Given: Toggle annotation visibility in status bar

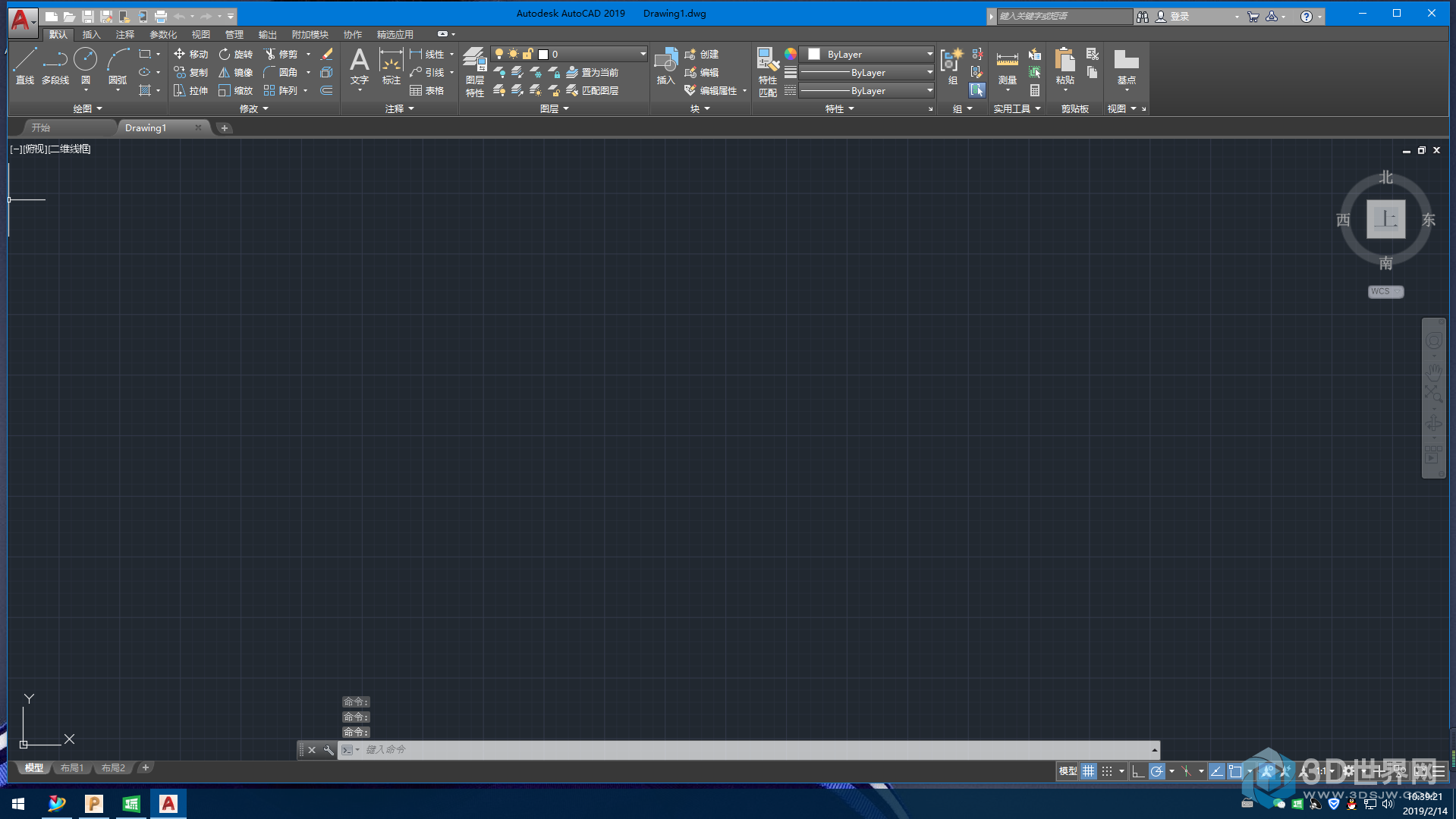Looking at the screenshot, I should 1267,771.
